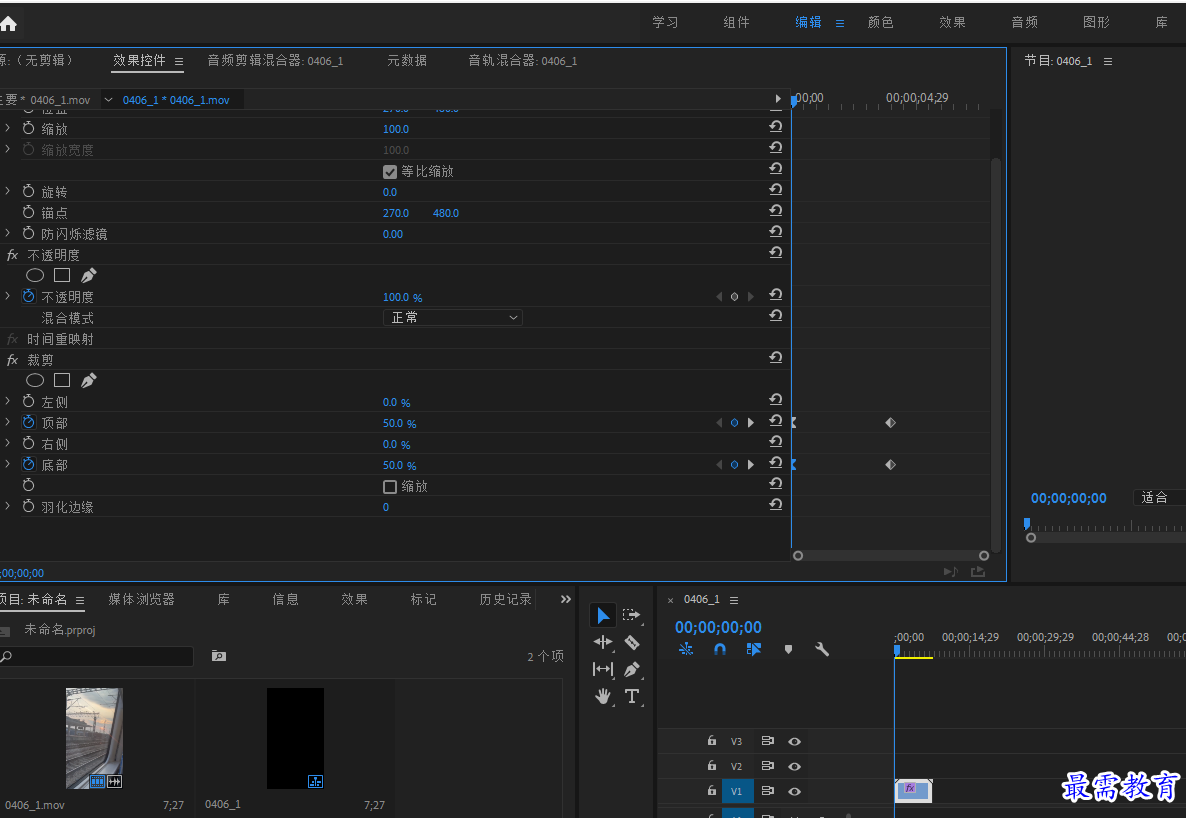Toggle animation stopwatch for 不透明度
The image size is (1186, 818).
click(29, 296)
